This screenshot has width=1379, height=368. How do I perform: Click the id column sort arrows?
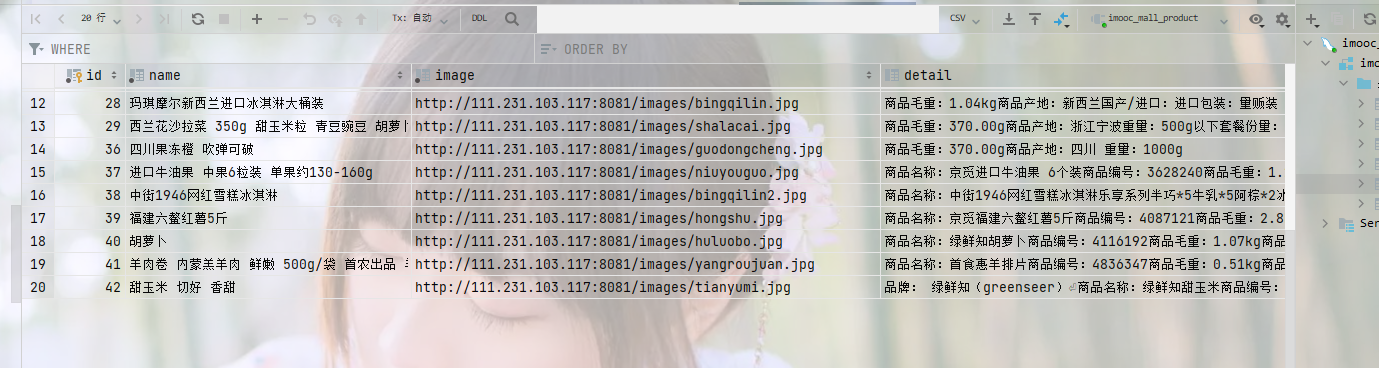114,76
